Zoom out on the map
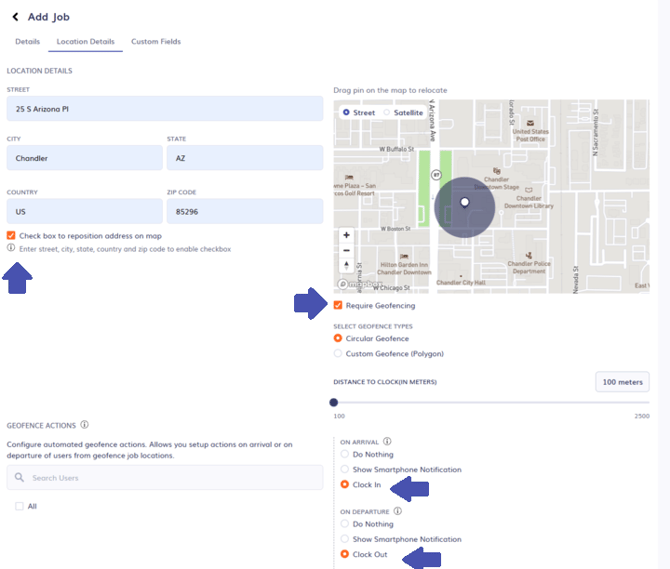 click(347, 250)
